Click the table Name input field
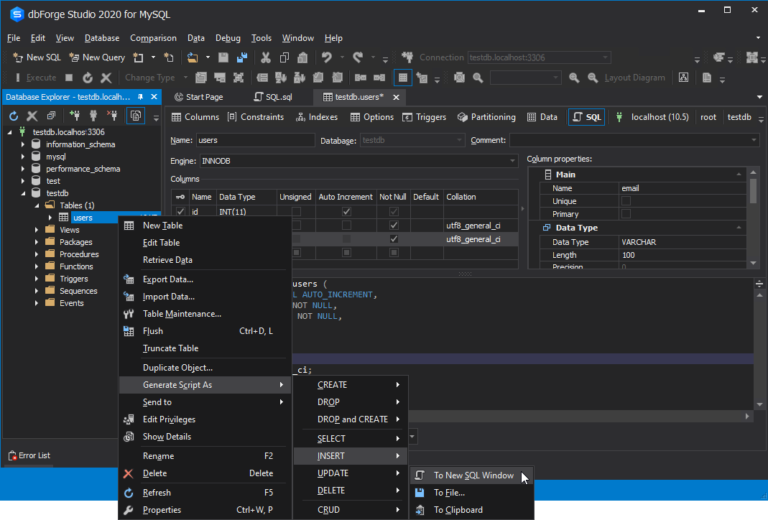 pos(254,141)
